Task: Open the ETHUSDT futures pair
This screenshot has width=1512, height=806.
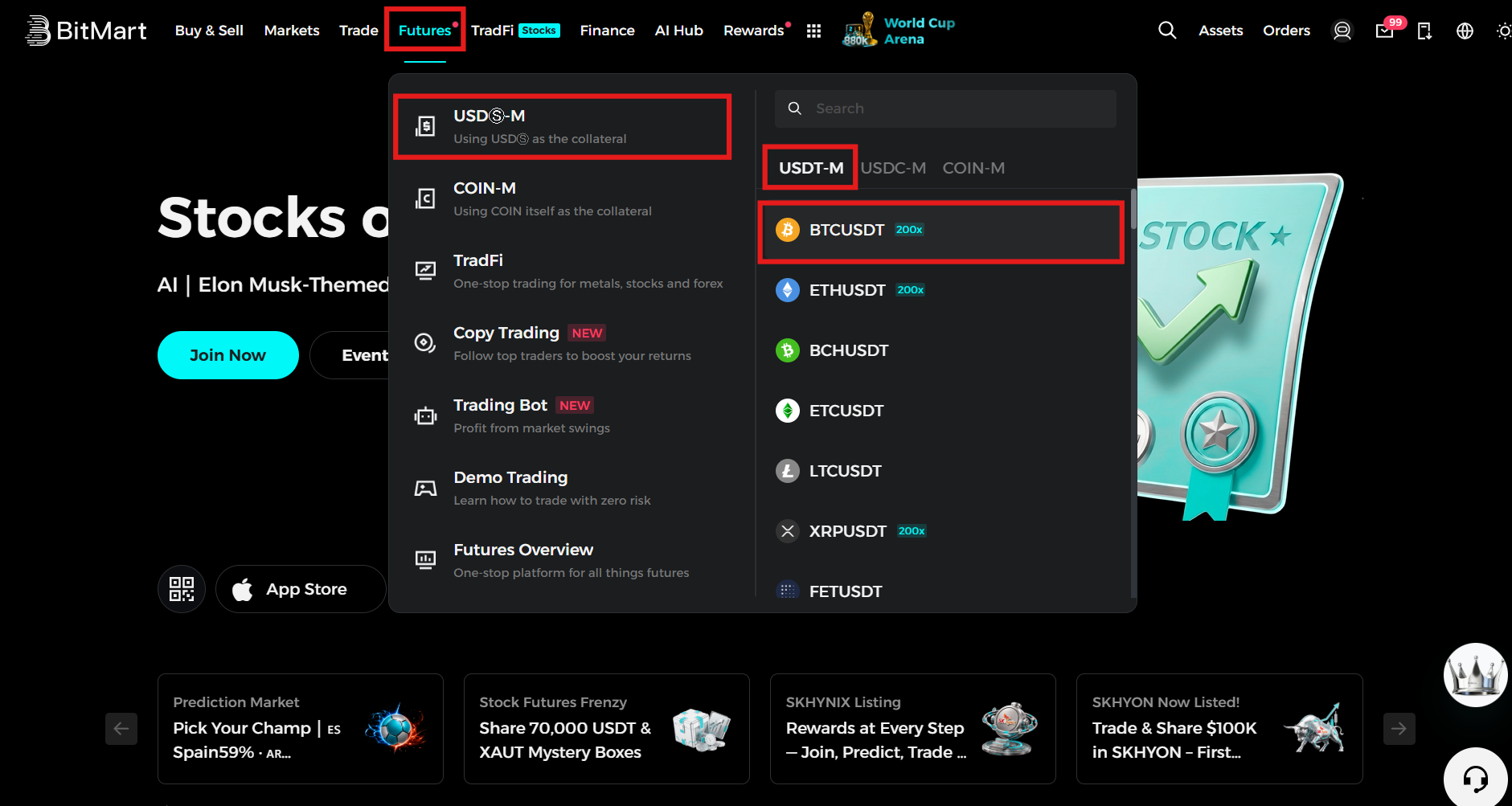Action: [x=941, y=290]
